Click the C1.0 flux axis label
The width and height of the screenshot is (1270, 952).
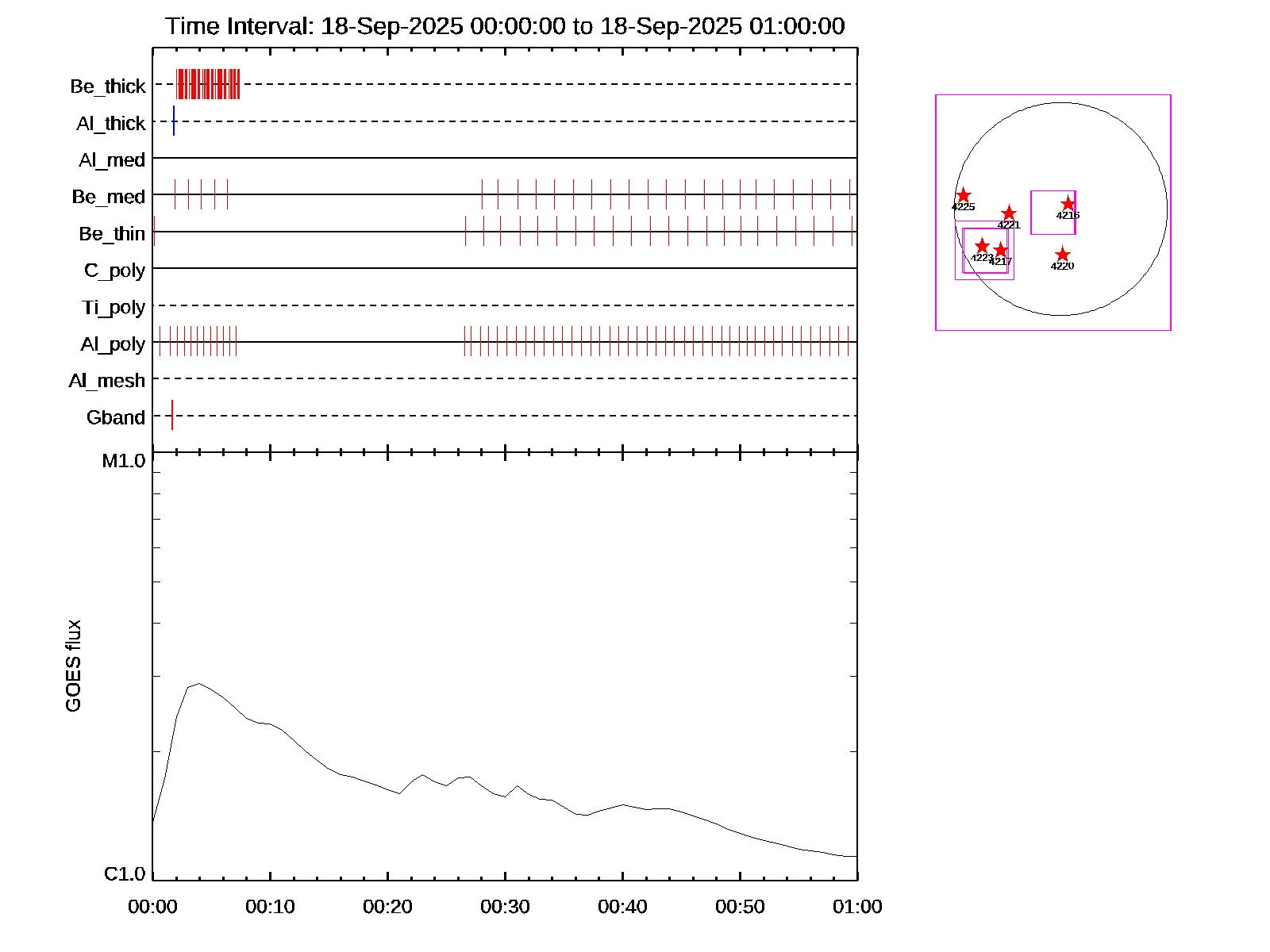point(125,874)
